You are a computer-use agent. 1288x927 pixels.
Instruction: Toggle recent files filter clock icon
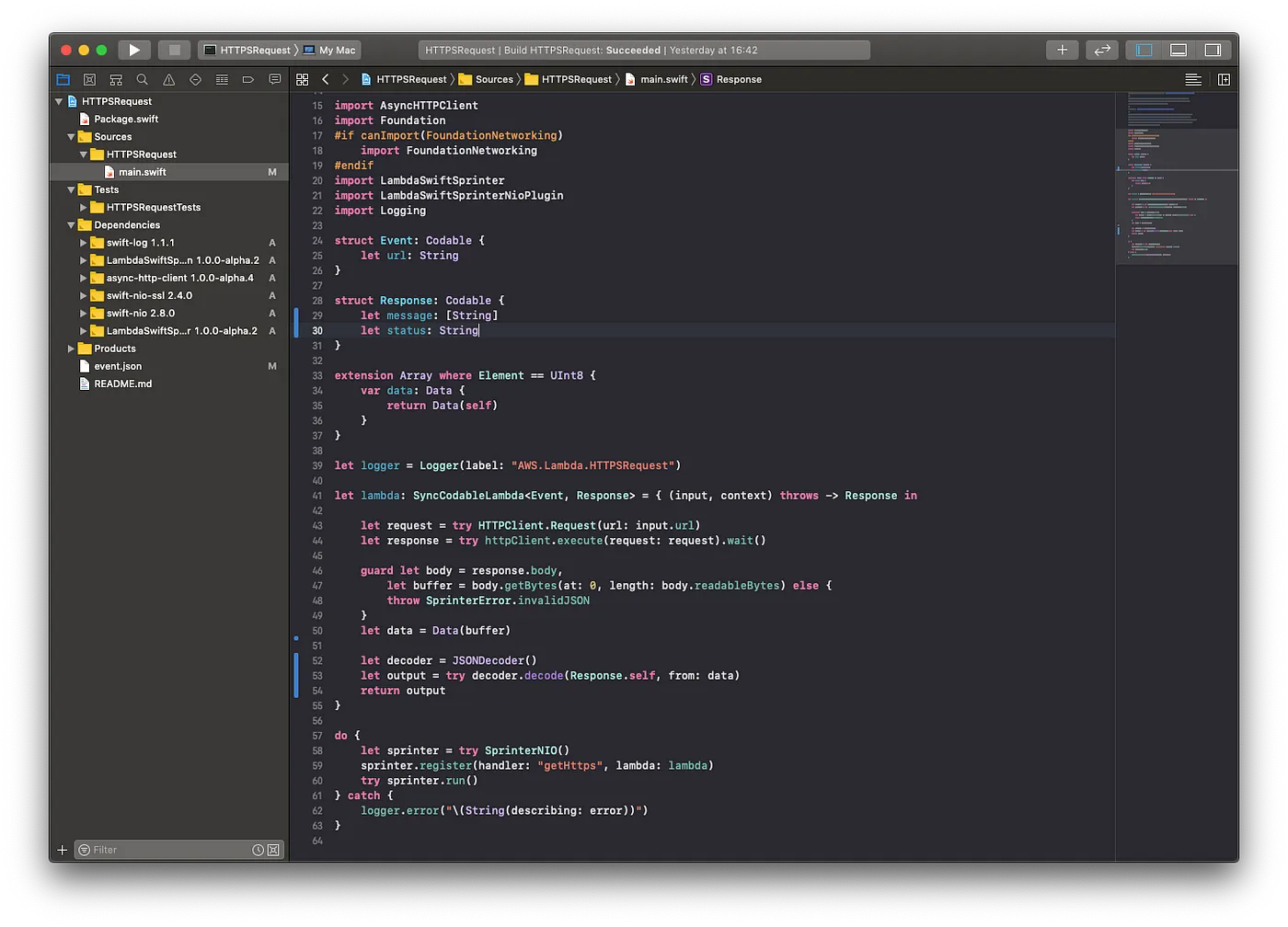(259, 850)
